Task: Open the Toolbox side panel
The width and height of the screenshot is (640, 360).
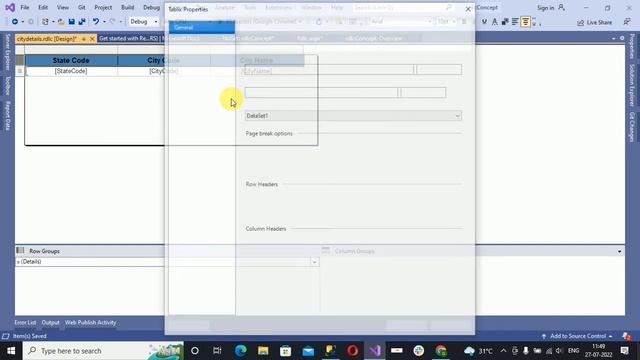Action: 7,85
